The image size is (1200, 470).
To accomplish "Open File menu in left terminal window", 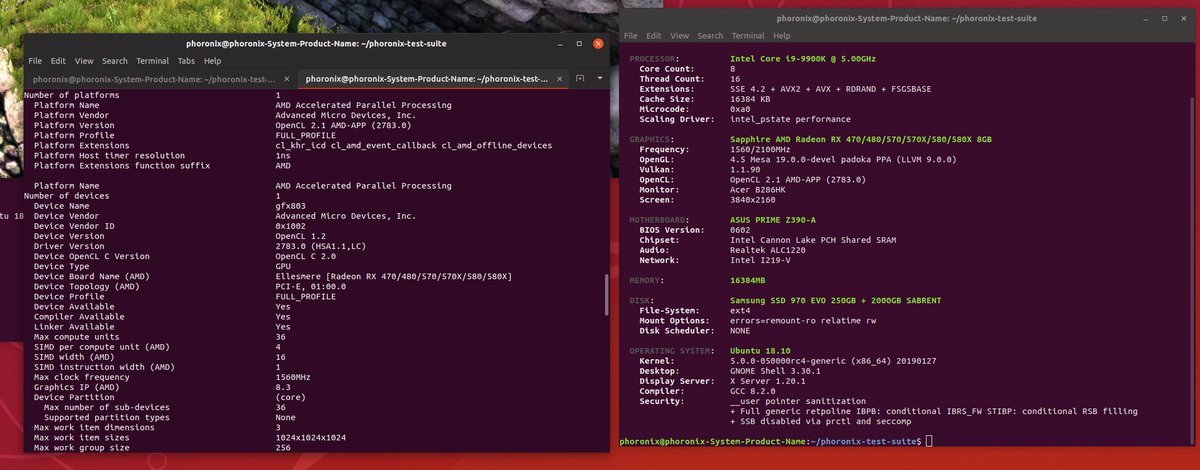I will (x=36, y=61).
